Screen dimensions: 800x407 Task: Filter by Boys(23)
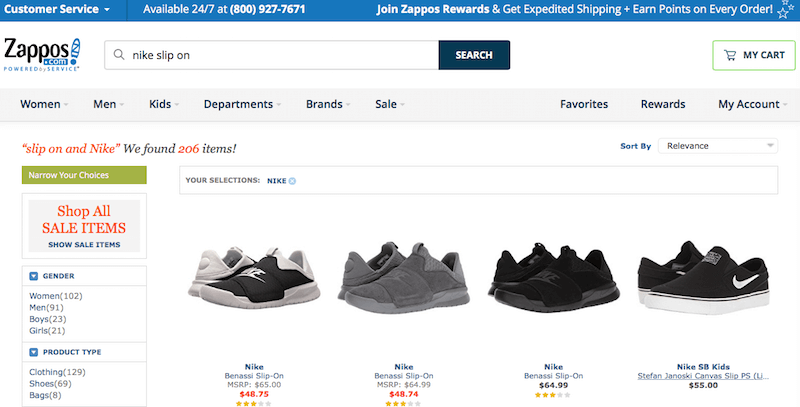(47, 319)
